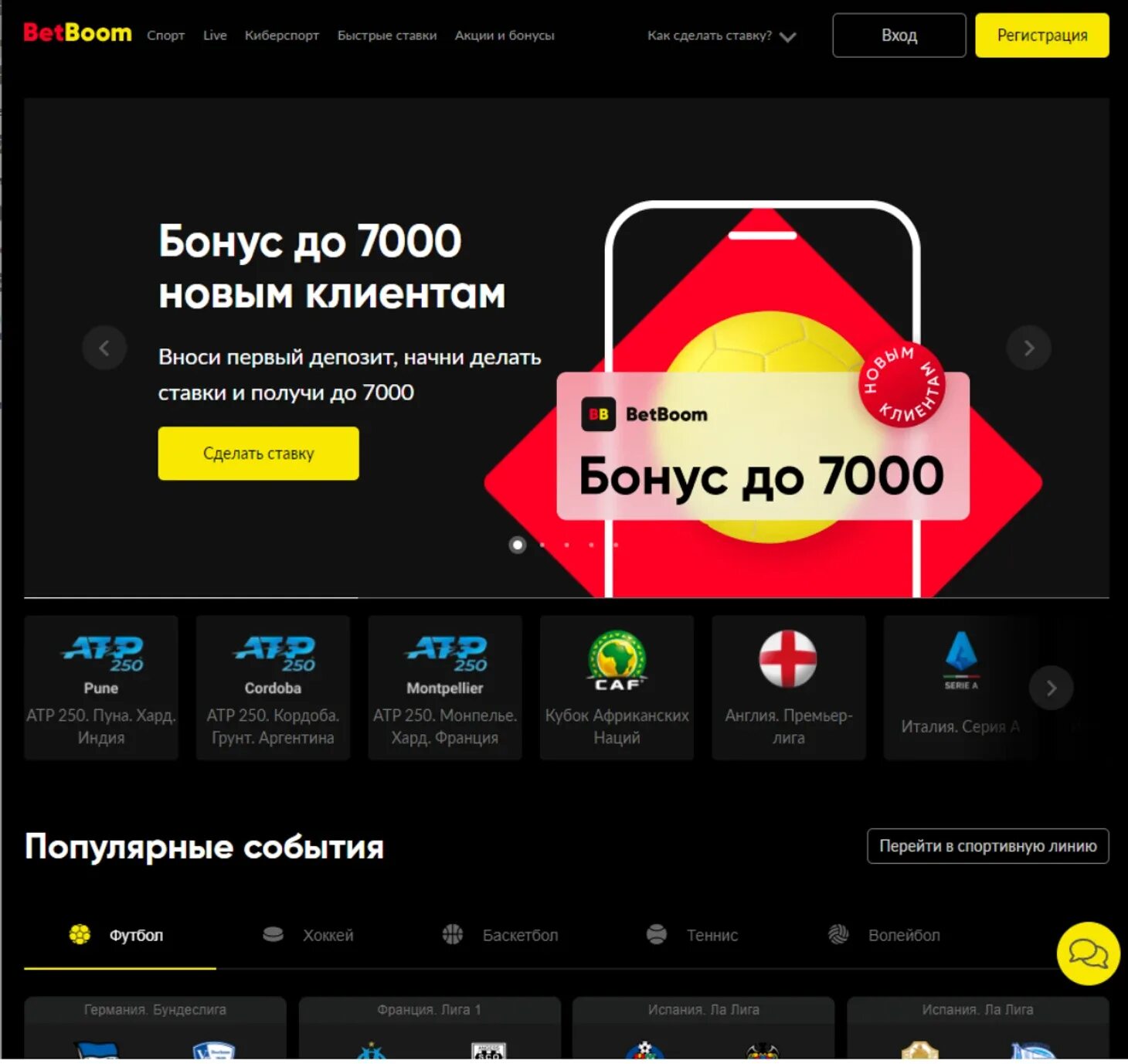Advance tournament carousel with right chevron
This screenshot has height=1064, width=1128.
[x=1051, y=688]
